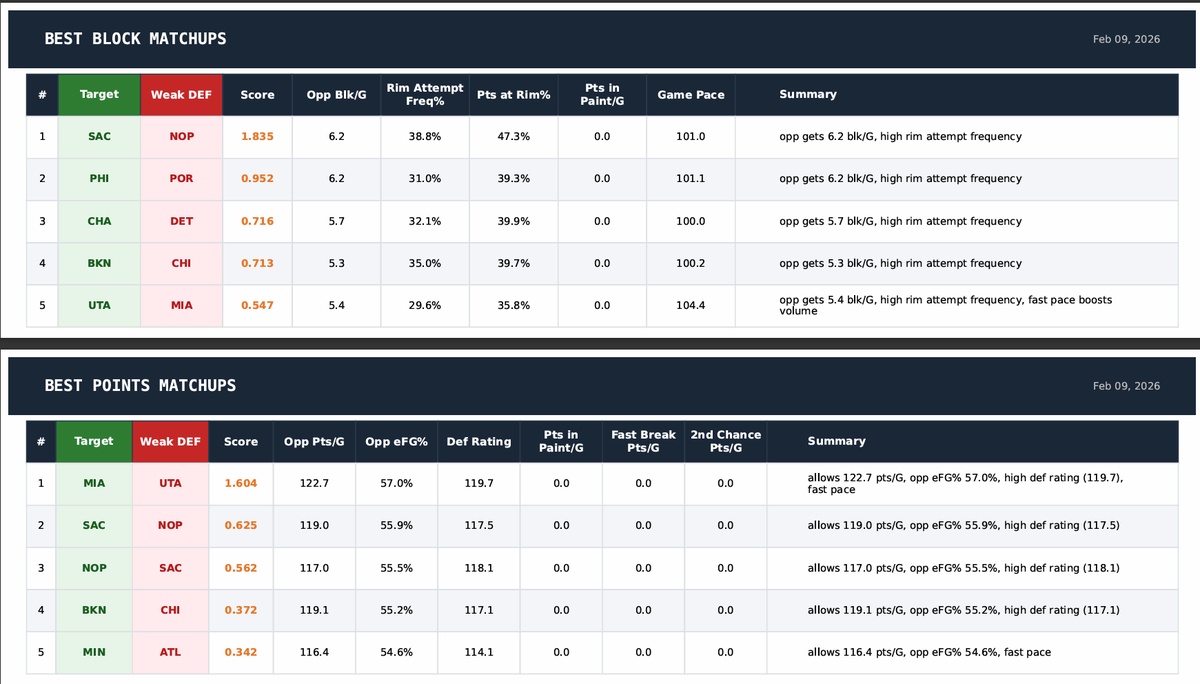
Task: Click the red Weak DEF header in Points Matchups
Action: (170, 441)
